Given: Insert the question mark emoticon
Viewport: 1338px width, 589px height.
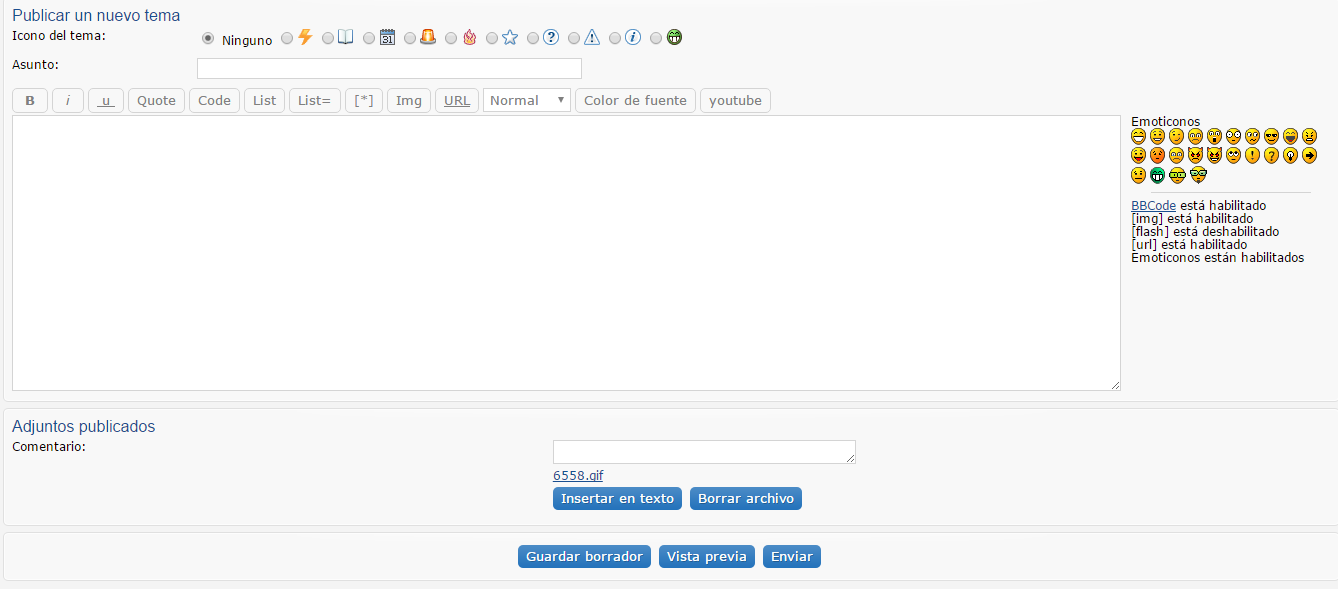Looking at the screenshot, I should (x=1271, y=155).
